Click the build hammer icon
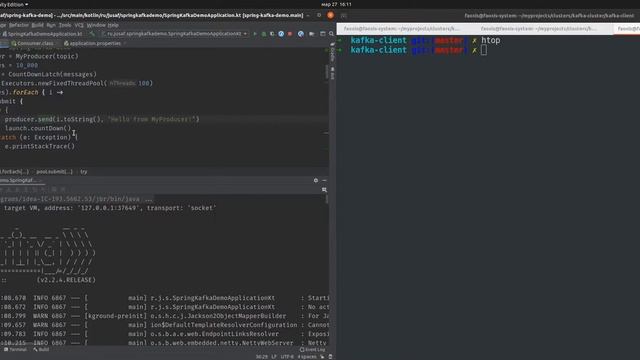Screen dimensions: 640x360 point(92,34)
